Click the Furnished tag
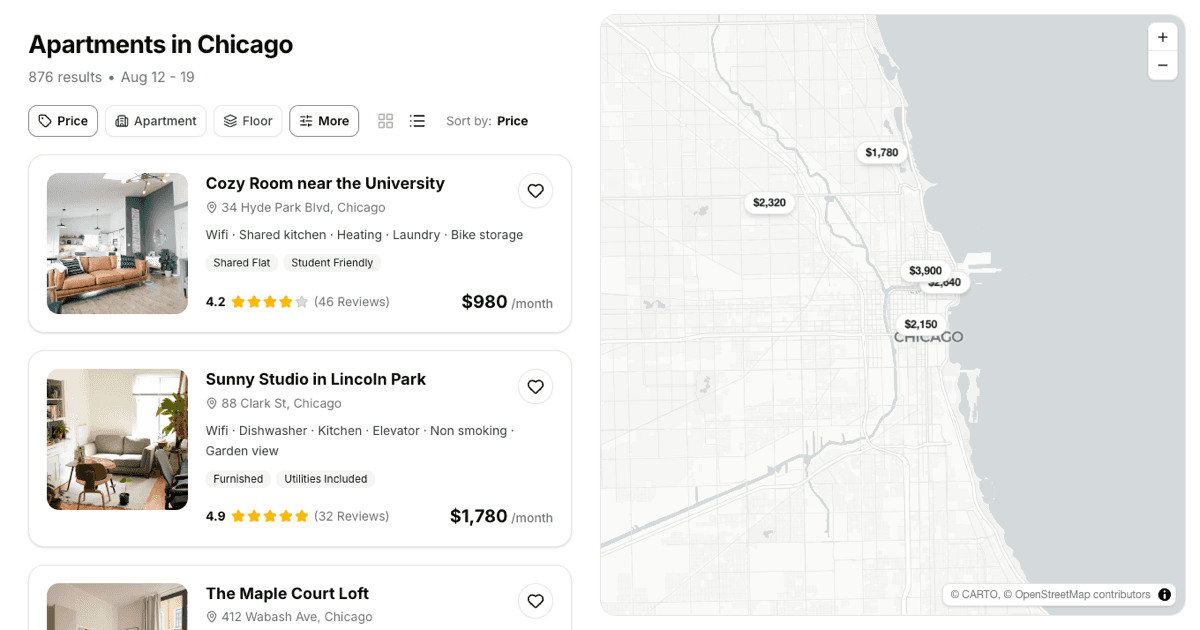Viewport: 1200px width, 630px height. pyautogui.click(x=238, y=479)
